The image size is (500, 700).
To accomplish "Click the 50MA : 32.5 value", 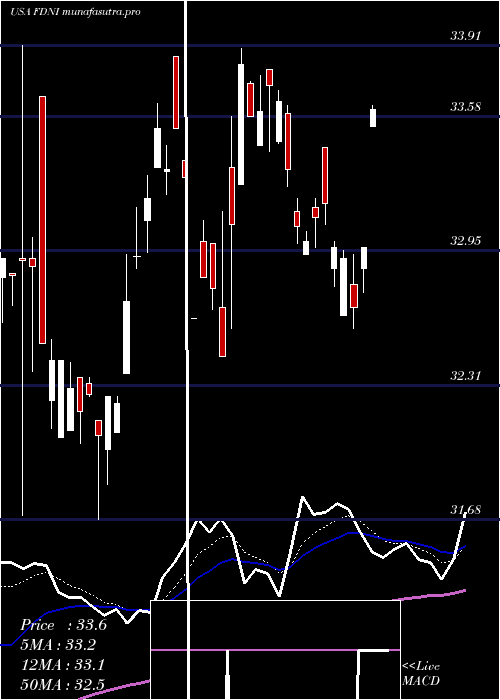I will point(64,685).
